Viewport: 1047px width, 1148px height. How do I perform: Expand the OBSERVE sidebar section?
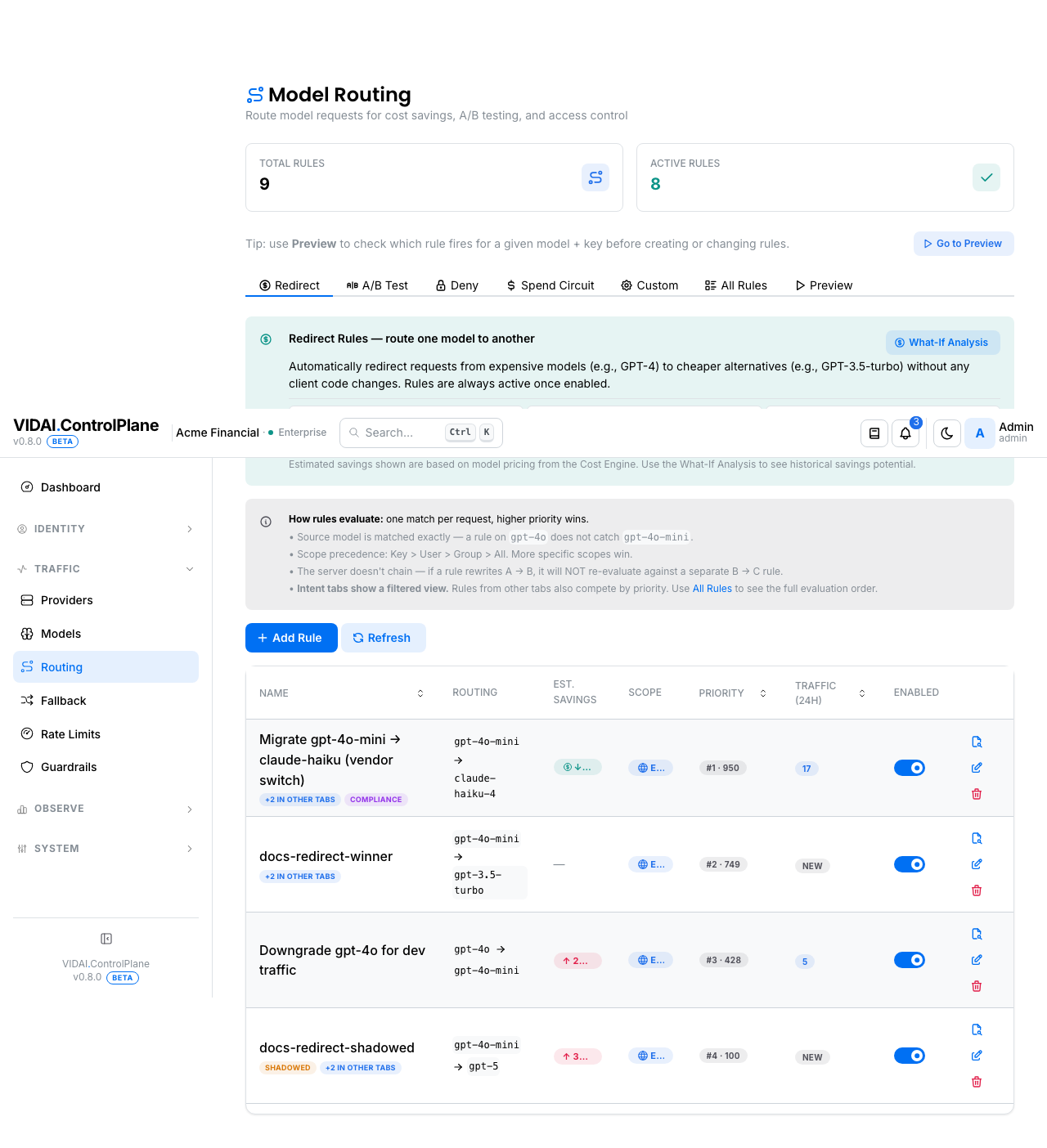tap(106, 809)
